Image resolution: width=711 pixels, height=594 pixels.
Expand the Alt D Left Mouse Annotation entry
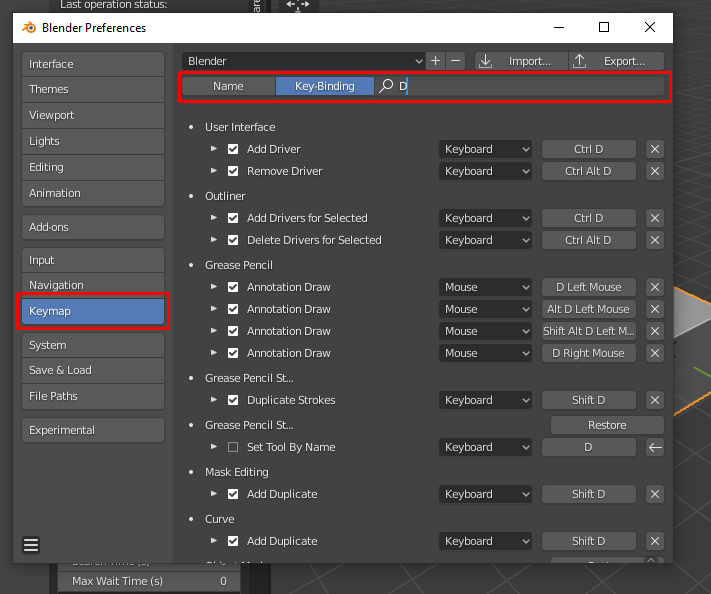(214, 308)
